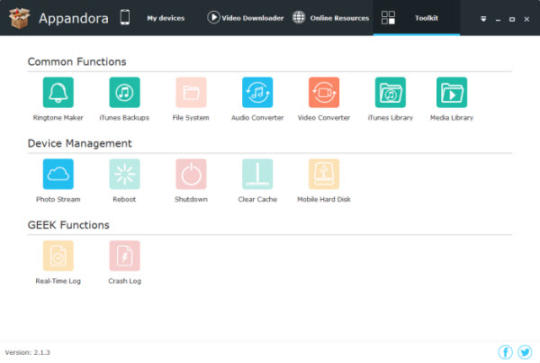Open iTunes Backups icon
The image size is (540, 363).
pyautogui.click(x=124, y=92)
